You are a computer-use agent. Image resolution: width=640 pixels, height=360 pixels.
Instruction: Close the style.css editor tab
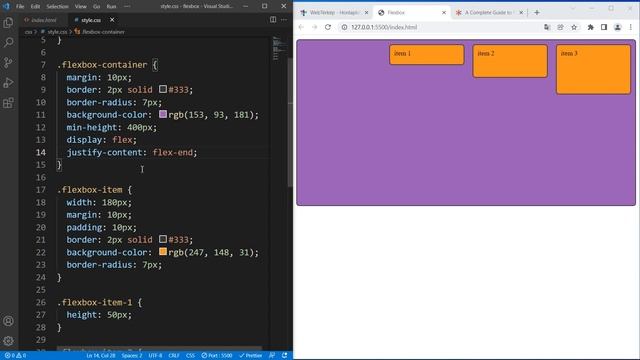[112, 20]
